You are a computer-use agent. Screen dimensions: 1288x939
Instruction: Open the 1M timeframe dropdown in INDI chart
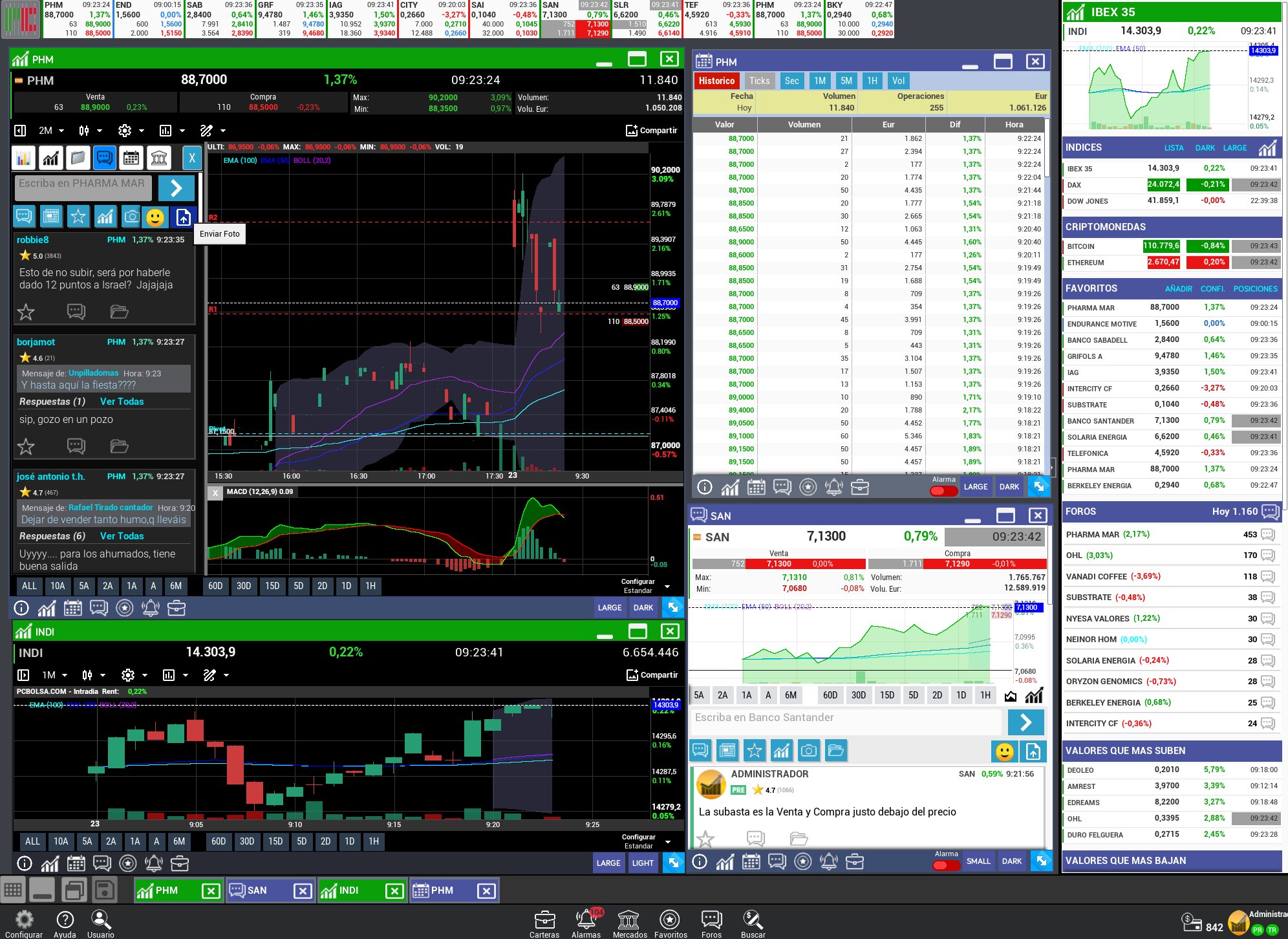coord(54,675)
